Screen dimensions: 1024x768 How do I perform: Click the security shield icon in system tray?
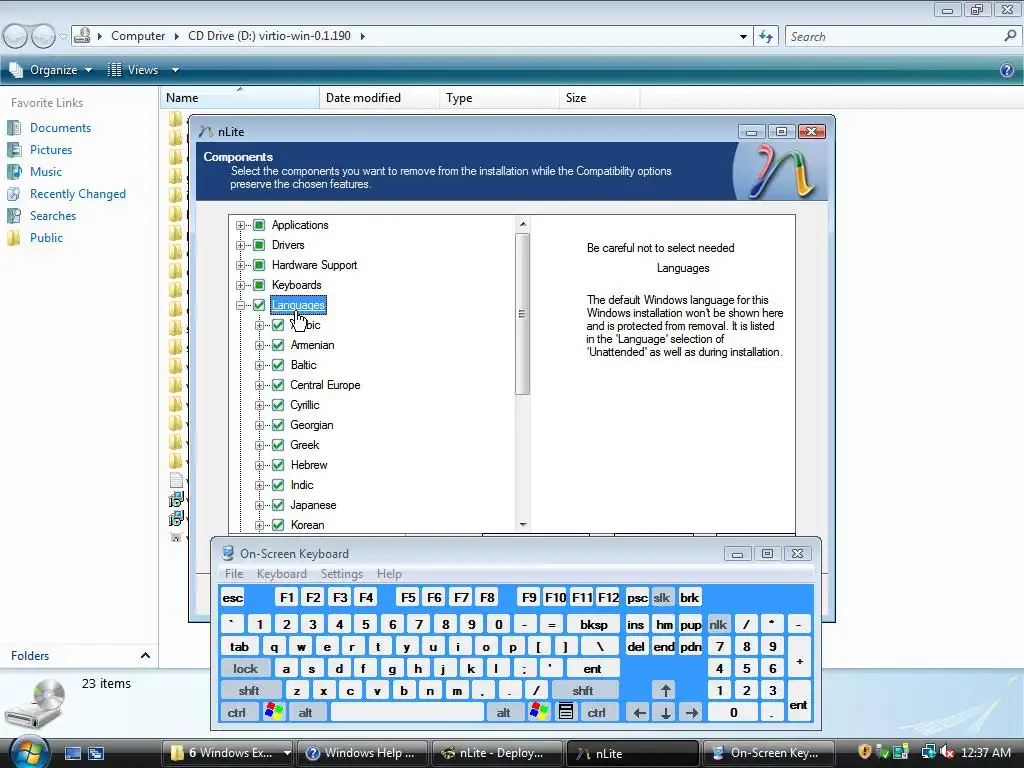(x=865, y=752)
